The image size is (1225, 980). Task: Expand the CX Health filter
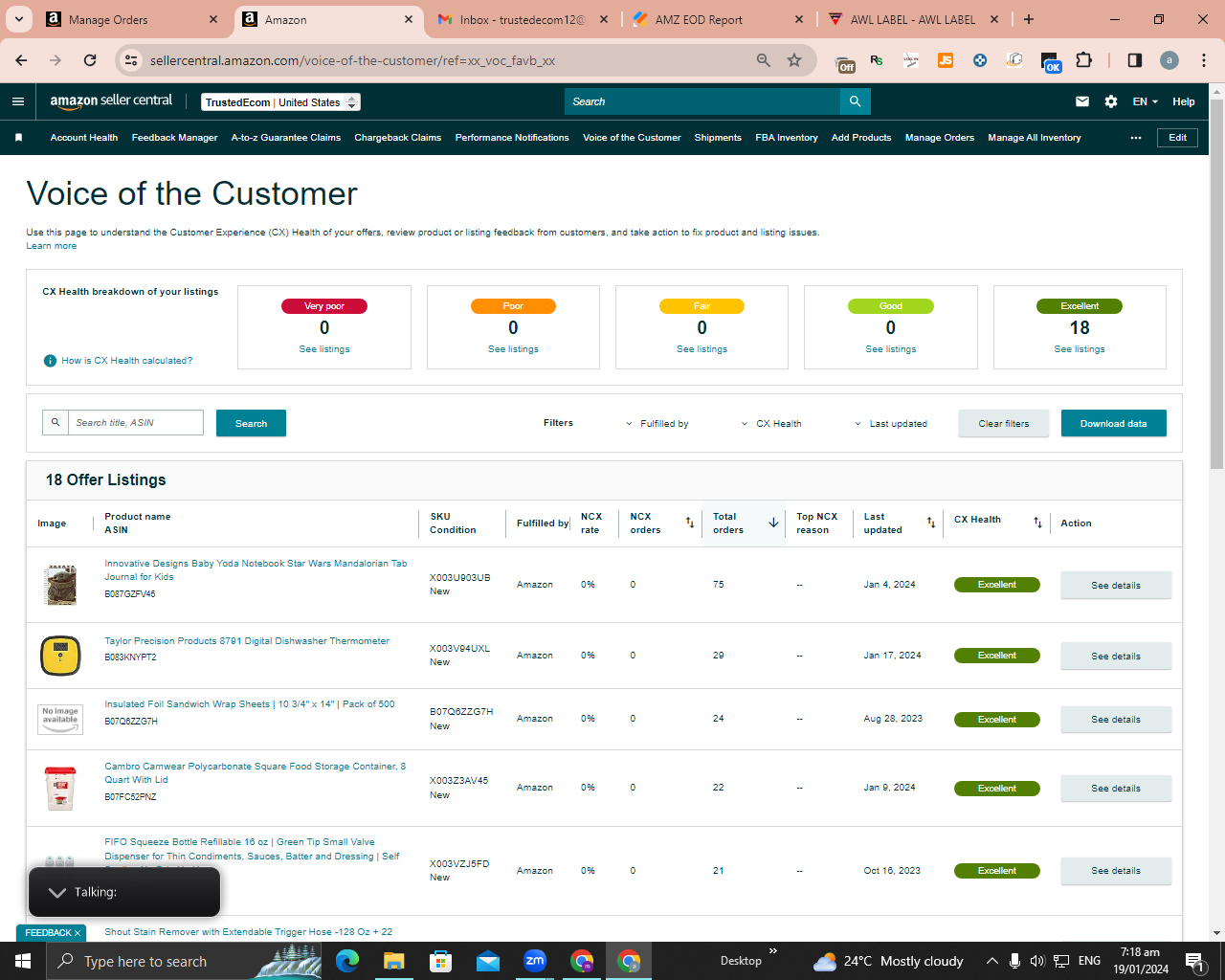tap(771, 423)
